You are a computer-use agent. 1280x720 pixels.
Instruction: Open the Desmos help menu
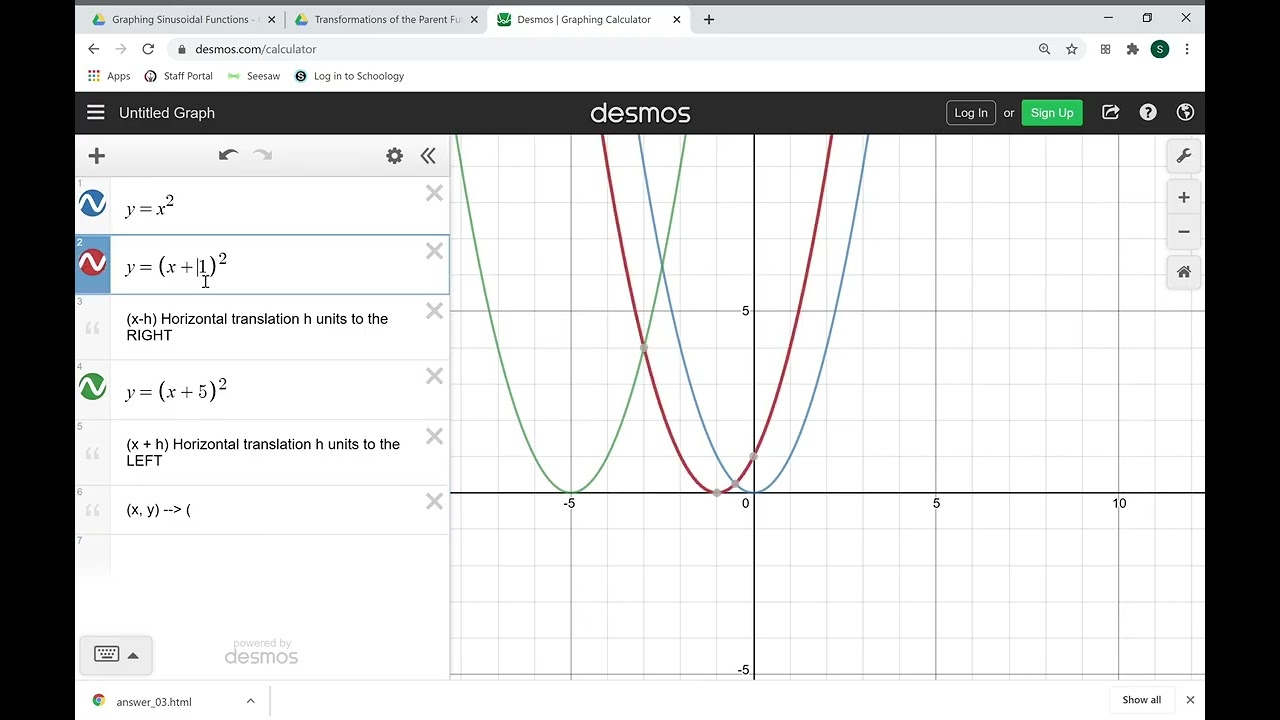pos(1148,113)
